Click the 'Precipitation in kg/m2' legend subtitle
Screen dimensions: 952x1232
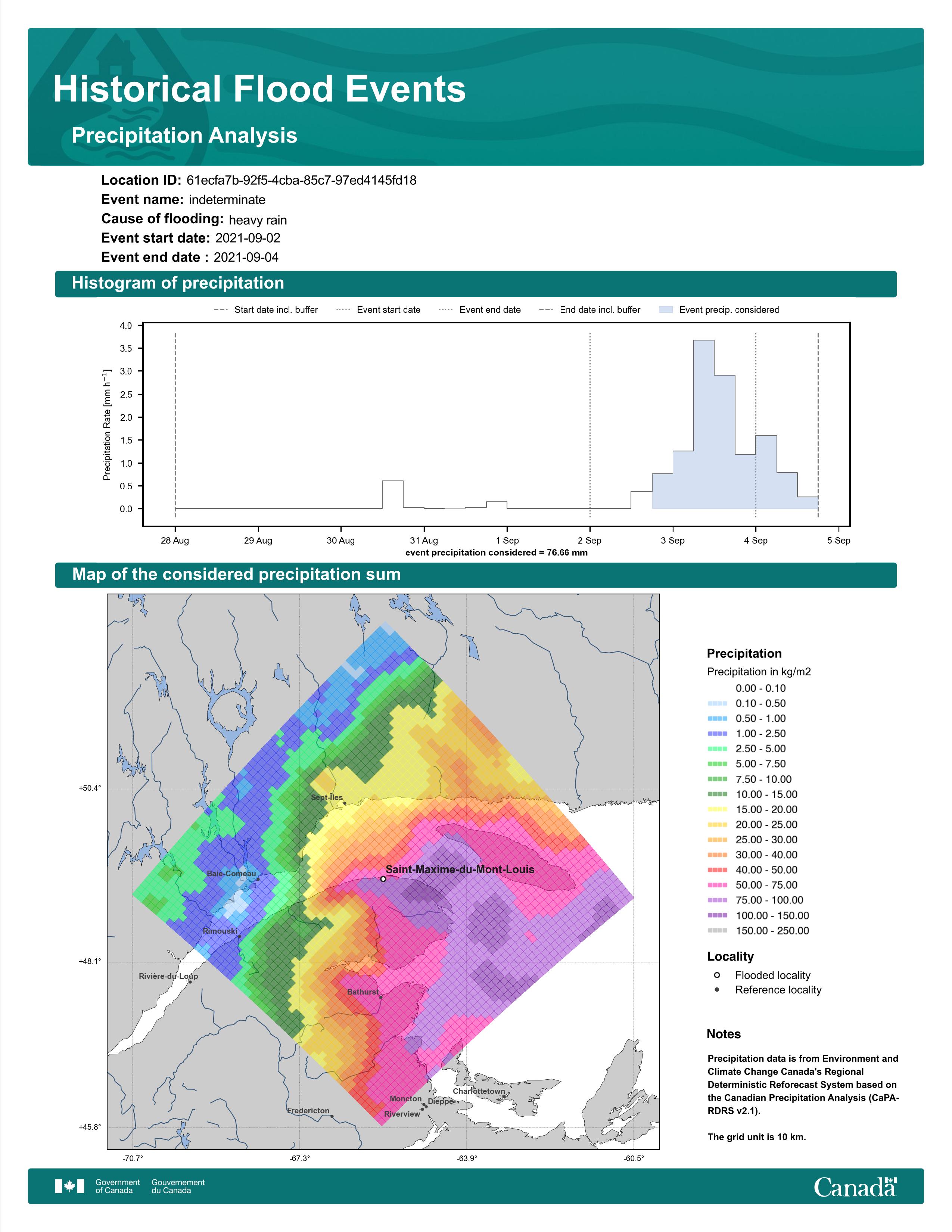pos(759,672)
